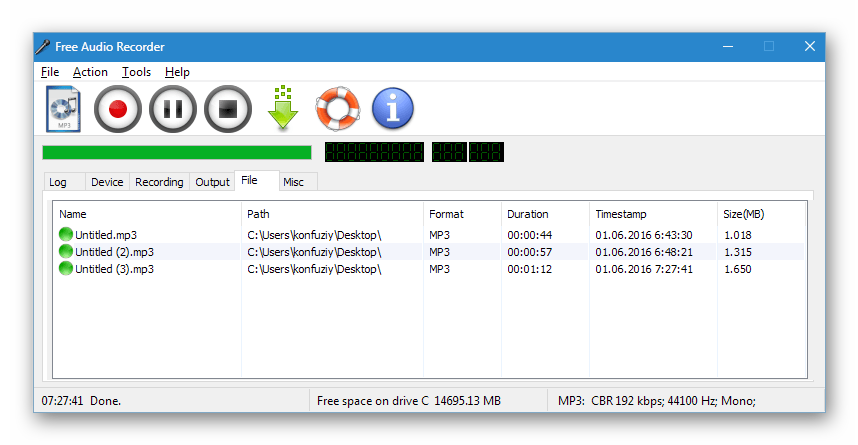Switch to the Output tab

click(x=212, y=182)
